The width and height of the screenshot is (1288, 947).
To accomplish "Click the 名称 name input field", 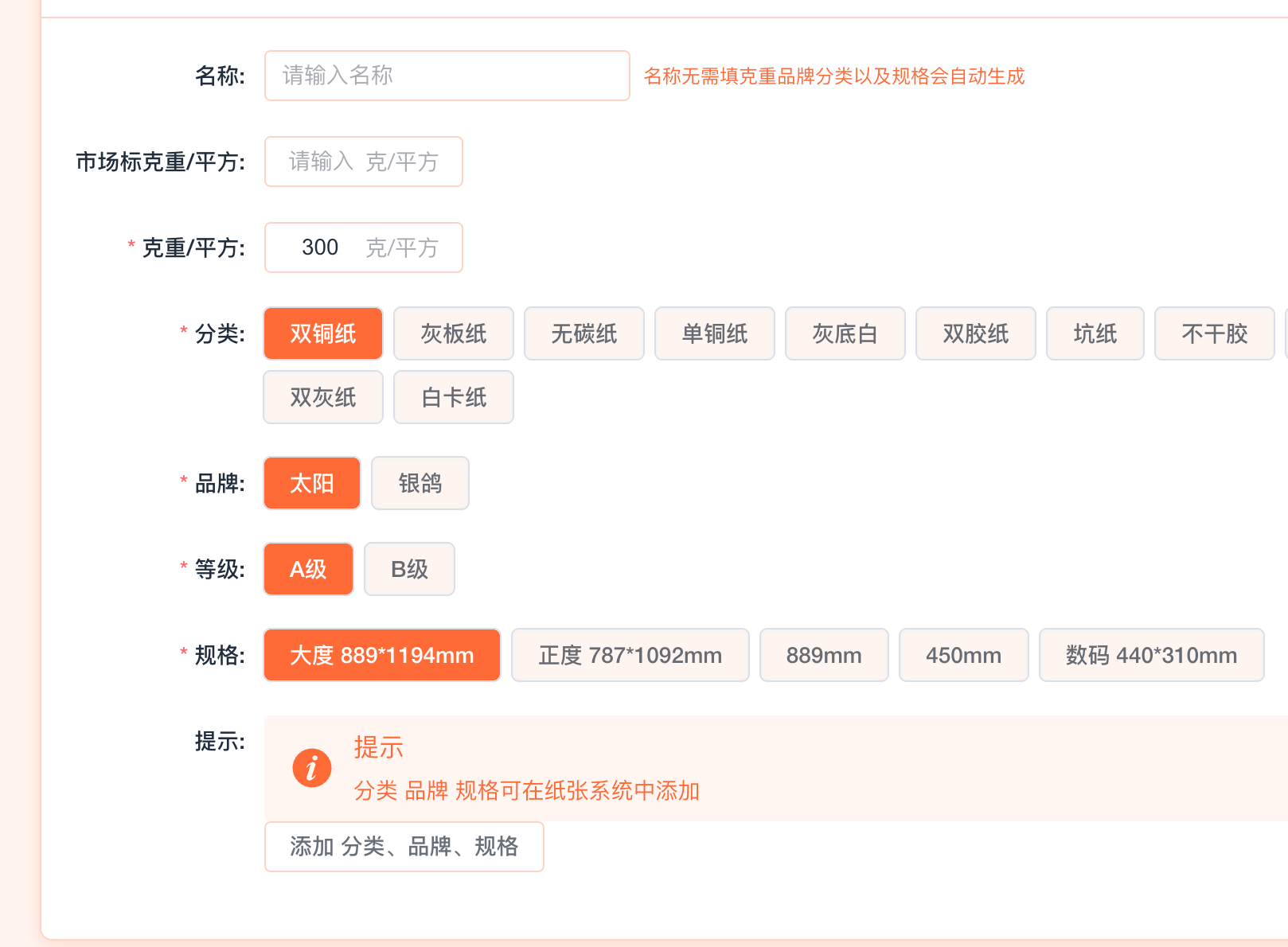I will (447, 76).
